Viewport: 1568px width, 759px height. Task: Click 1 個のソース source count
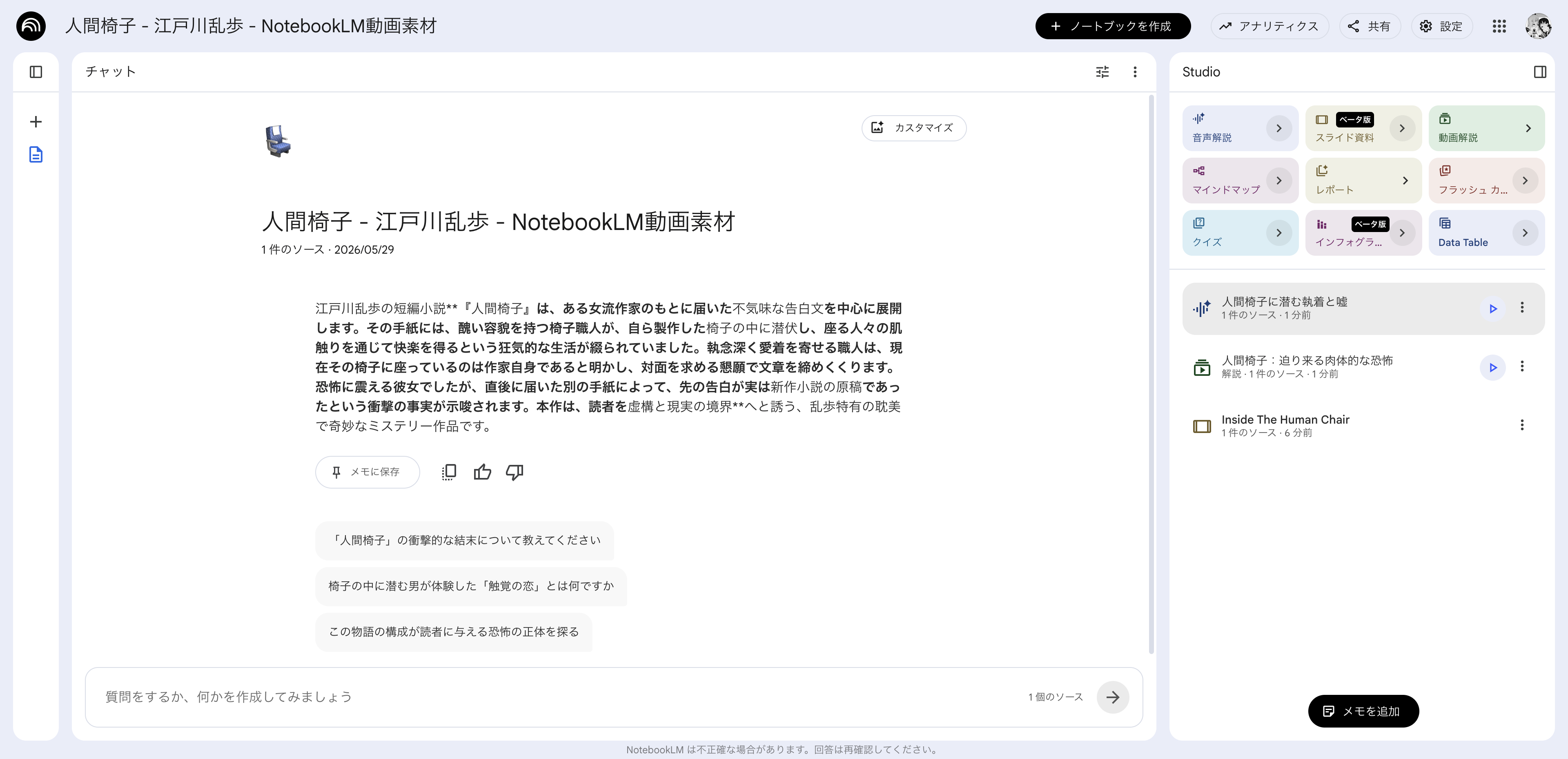tap(1056, 697)
